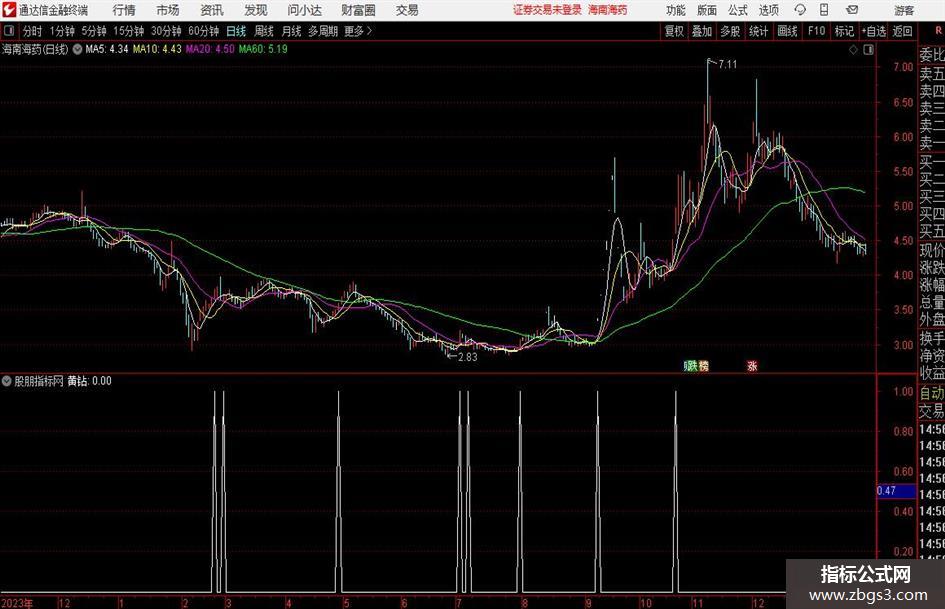Click the 通达信 red logo icon
The height and width of the screenshot is (609, 945).
(9, 10)
